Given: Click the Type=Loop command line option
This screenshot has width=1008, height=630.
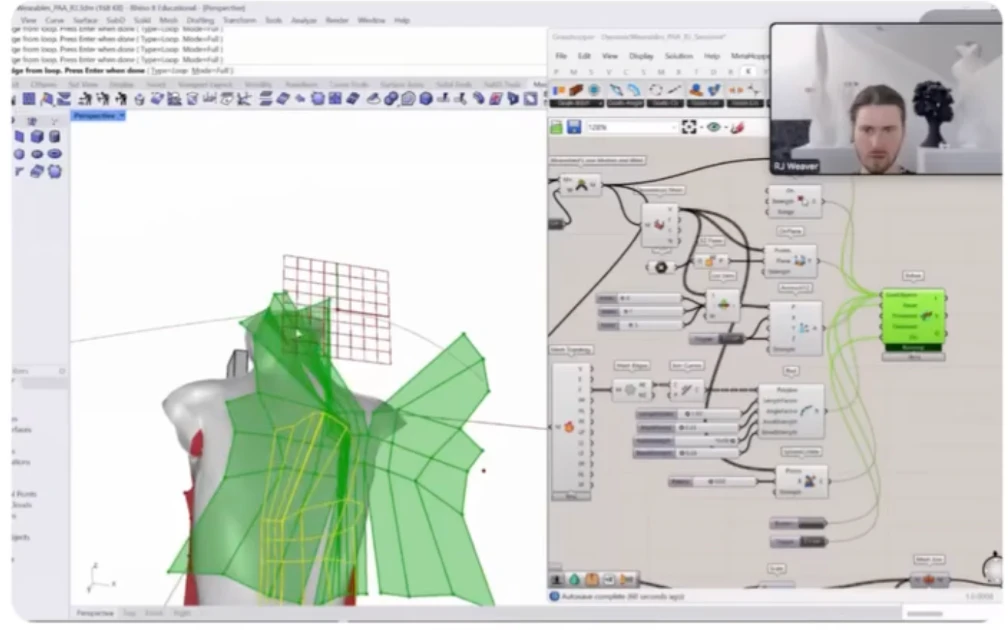Looking at the screenshot, I should click(170, 71).
